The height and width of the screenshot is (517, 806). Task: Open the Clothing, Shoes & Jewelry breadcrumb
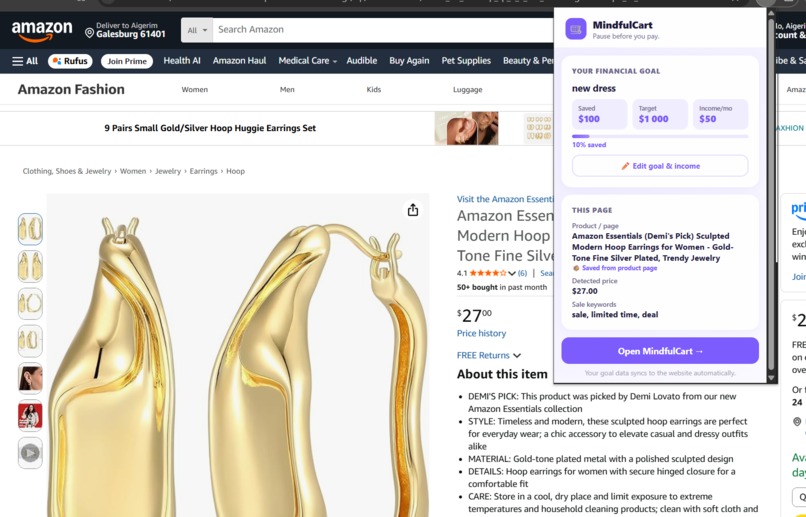coord(67,171)
